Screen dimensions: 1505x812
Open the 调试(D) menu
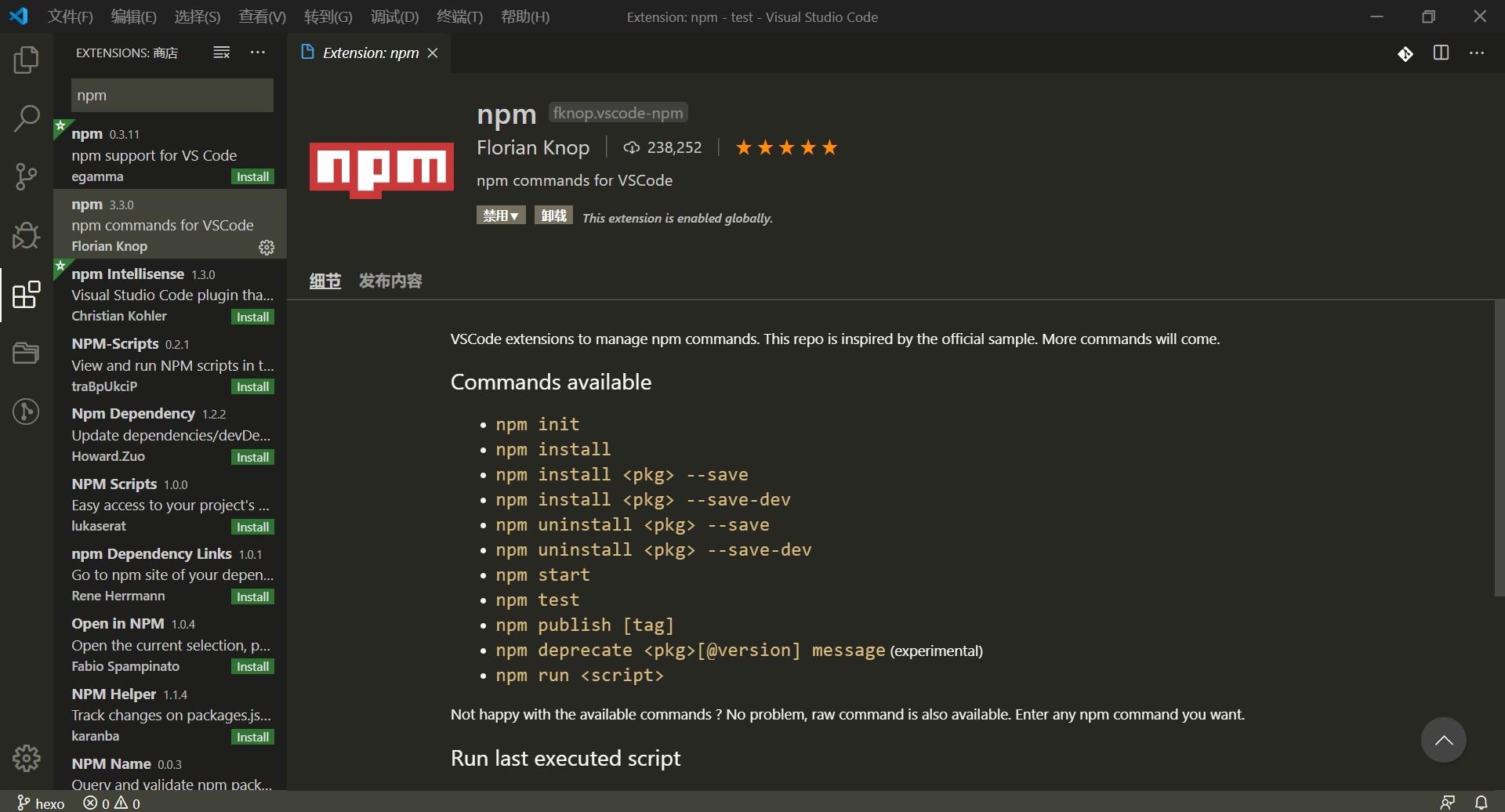394,16
